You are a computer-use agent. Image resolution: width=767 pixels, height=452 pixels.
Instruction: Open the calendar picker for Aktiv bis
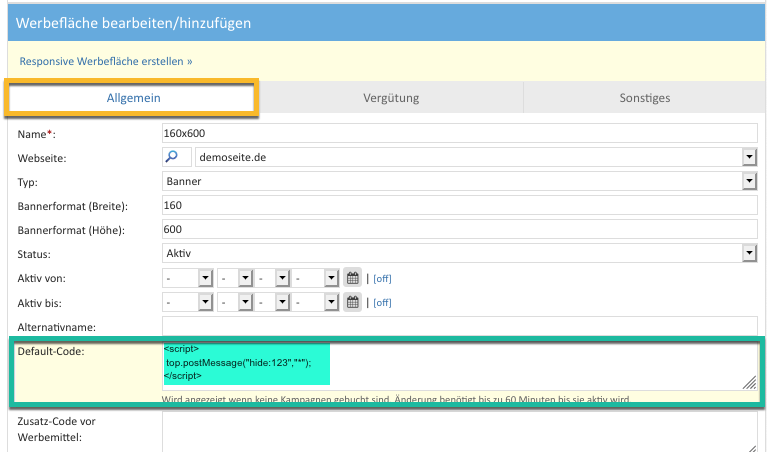352,302
